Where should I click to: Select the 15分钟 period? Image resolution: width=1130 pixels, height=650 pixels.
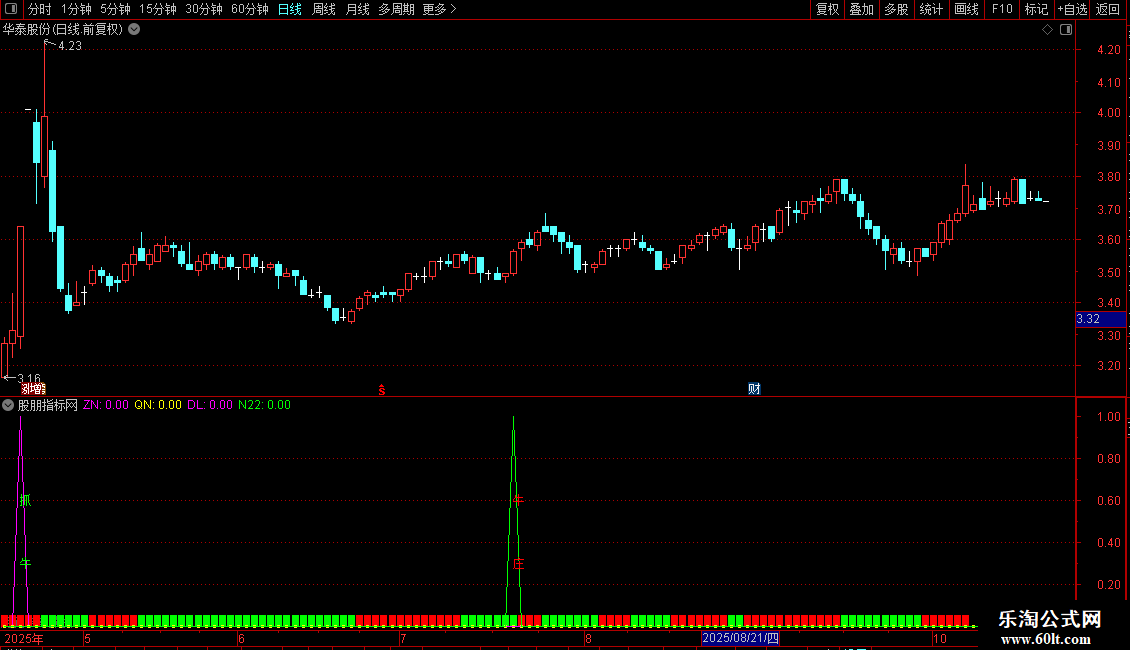(x=157, y=9)
